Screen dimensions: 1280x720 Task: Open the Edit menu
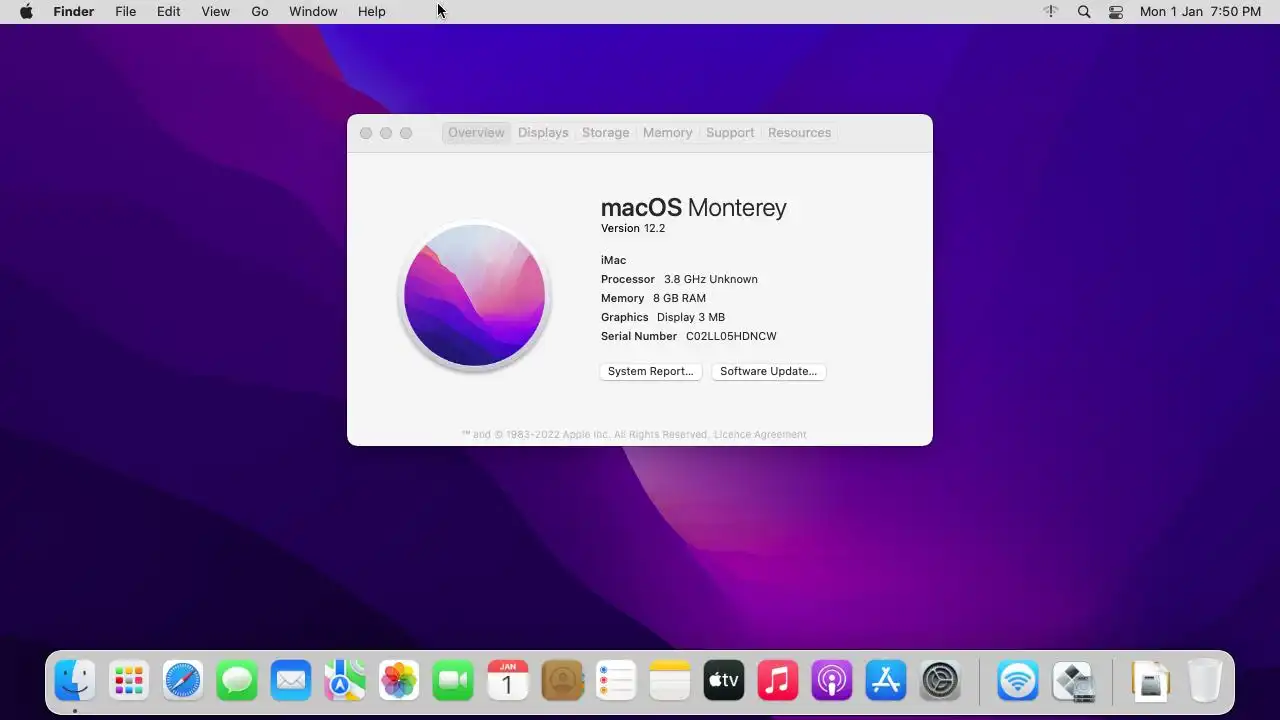pos(168,12)
